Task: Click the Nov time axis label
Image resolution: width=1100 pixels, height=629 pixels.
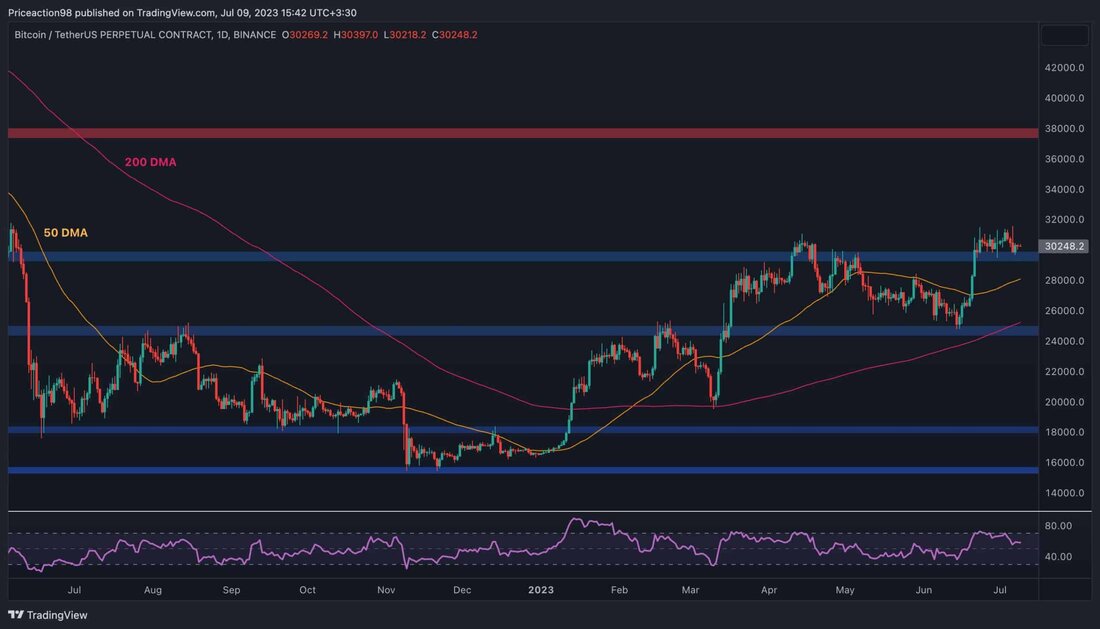Action: coord(386,590)
